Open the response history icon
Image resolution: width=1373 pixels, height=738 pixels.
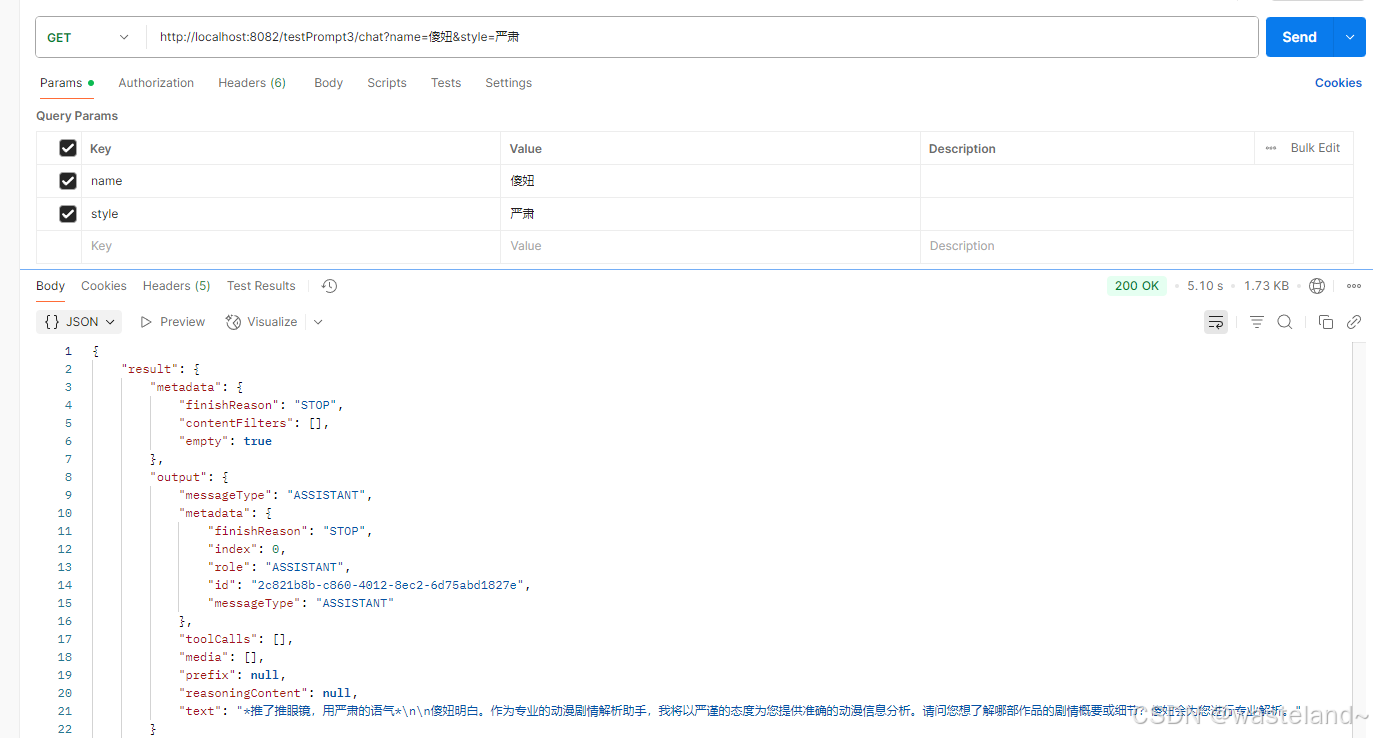[330, 286]
